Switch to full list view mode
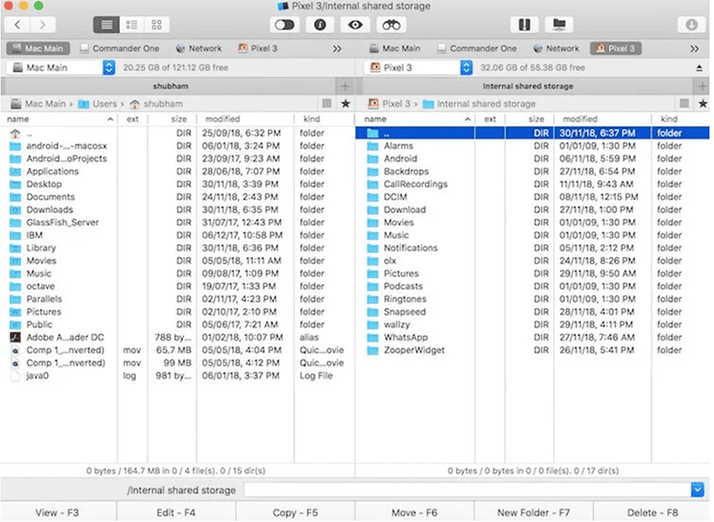Screen dimensions: 714x522 pos(107,24)
